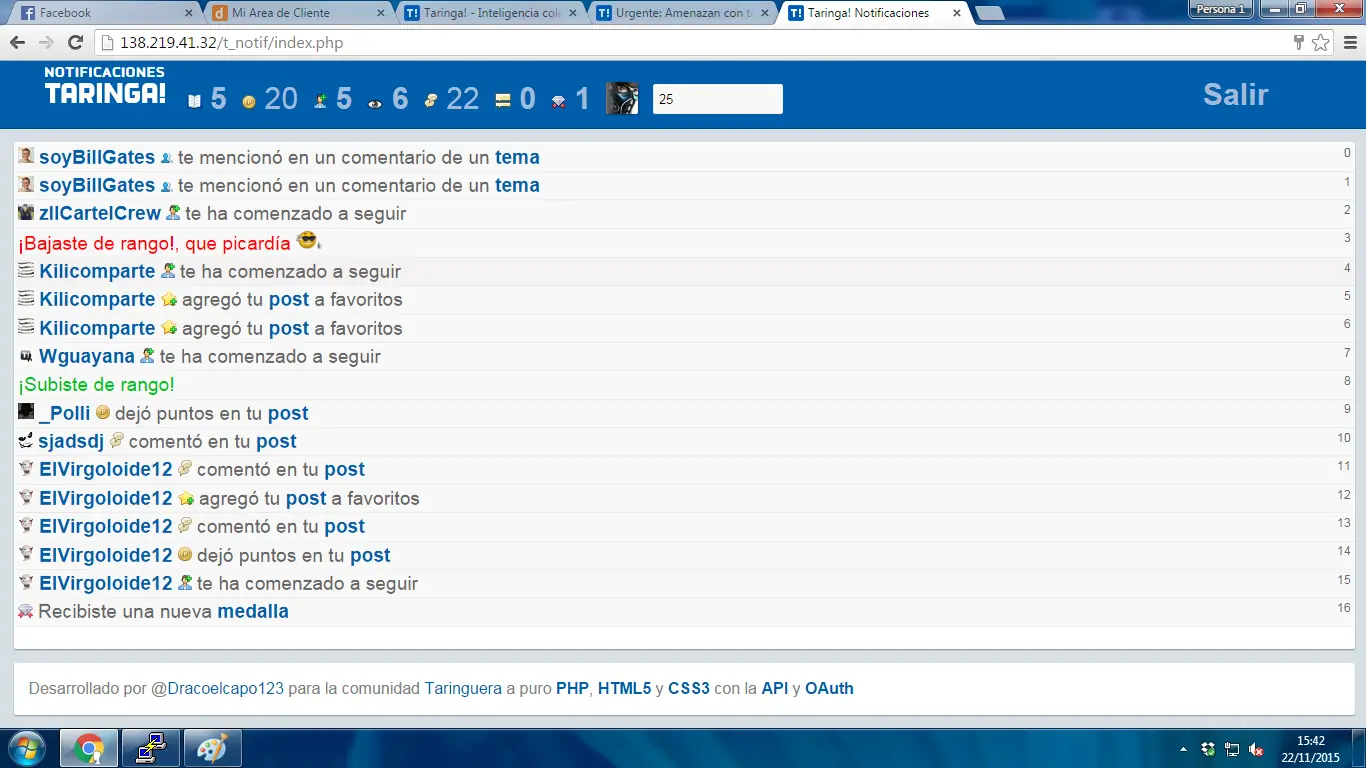This screenshot has width=1366, height=768.
Task: Open the Windows Start menu
Action: 25,748
